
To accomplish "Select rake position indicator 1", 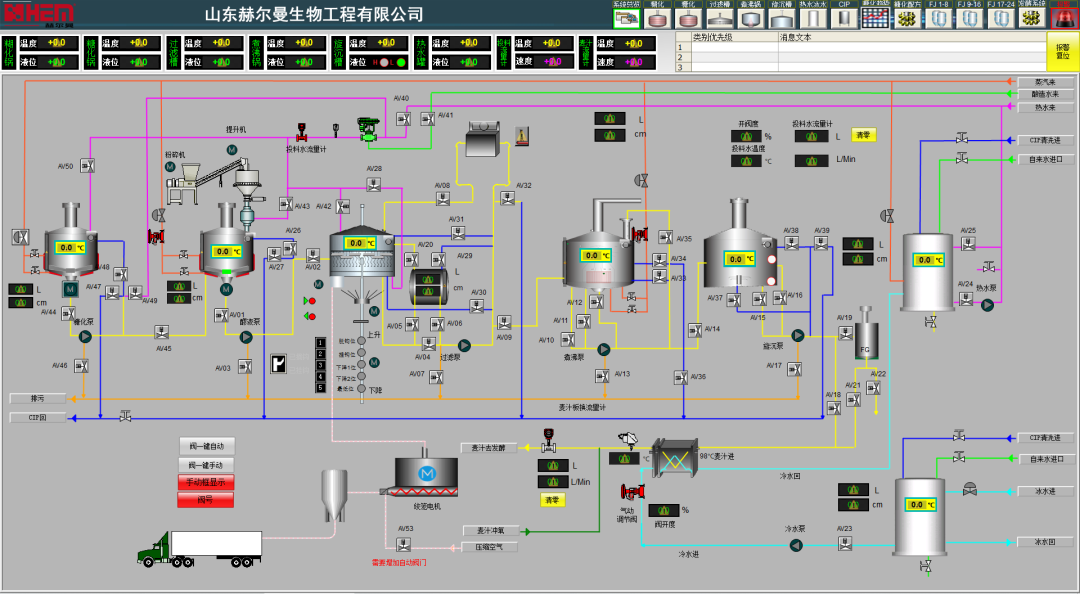I will click(320, 343).
